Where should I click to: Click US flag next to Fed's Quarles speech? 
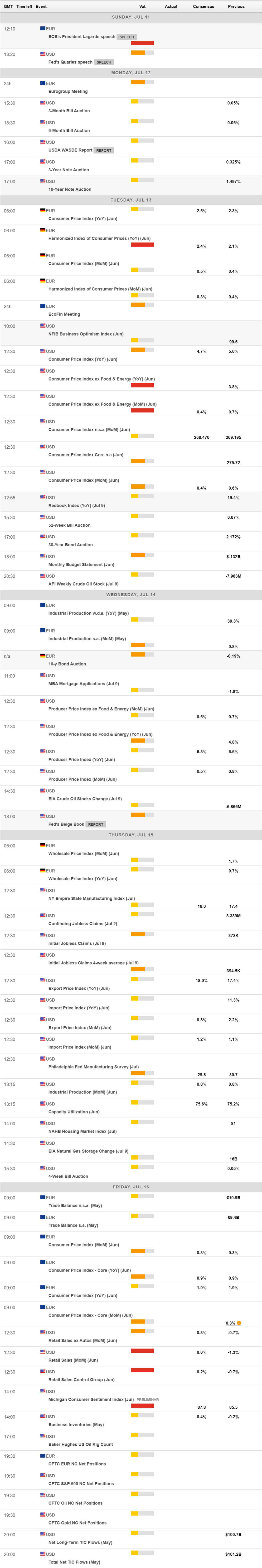pyautogui.click(x=43, y=54)
